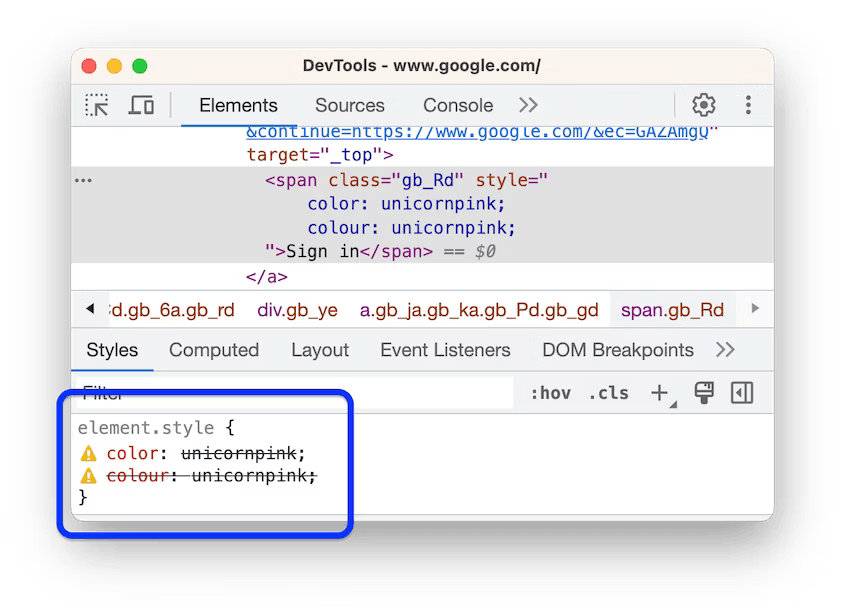Viewport: 845px width, 615px height.
Task: Click the sidebar dock toggle icon
Action: (x=741, y=394)
